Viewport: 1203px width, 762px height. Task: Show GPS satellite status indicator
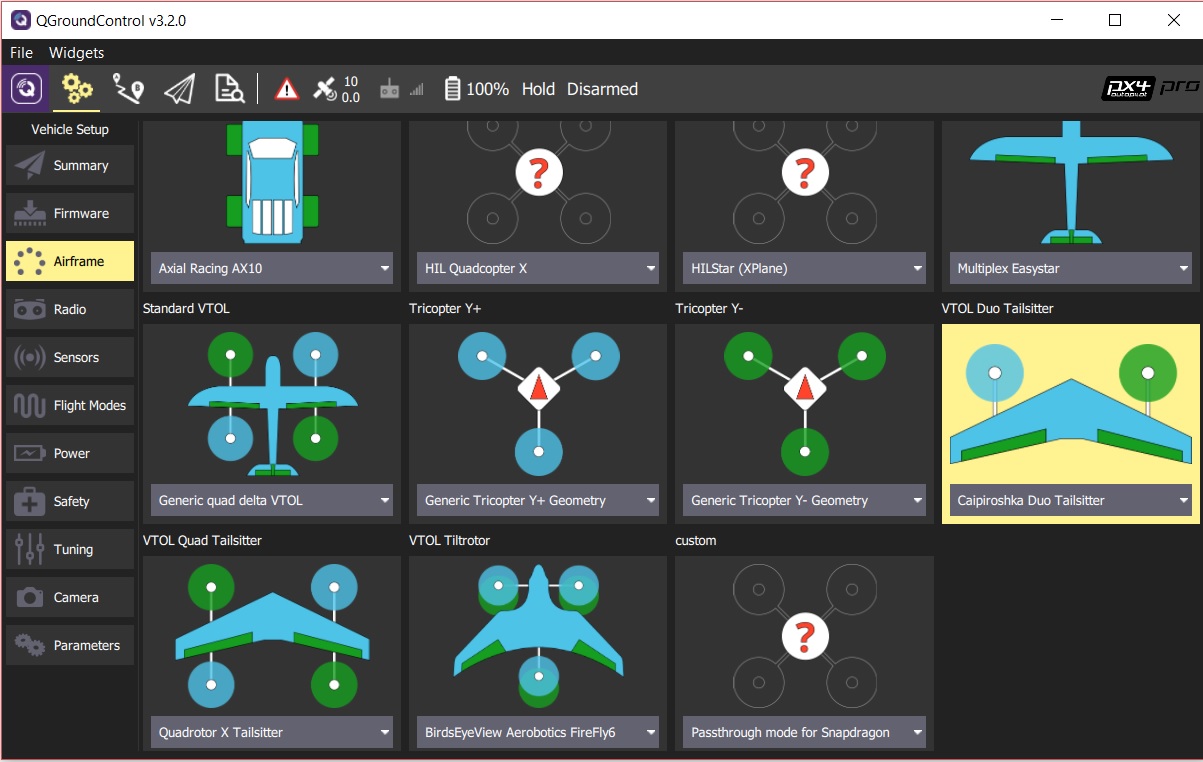[335, 89]
